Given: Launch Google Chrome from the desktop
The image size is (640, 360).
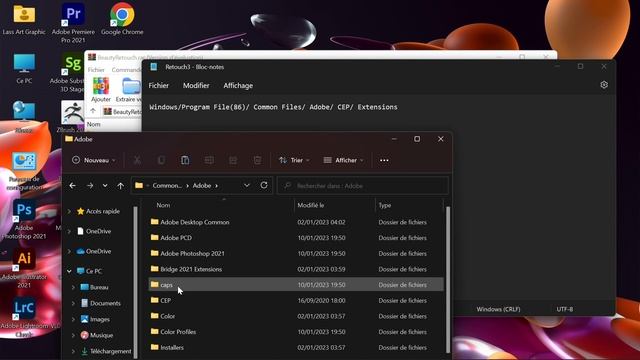Looking at the screenshot, I should [x=122, y=19].
